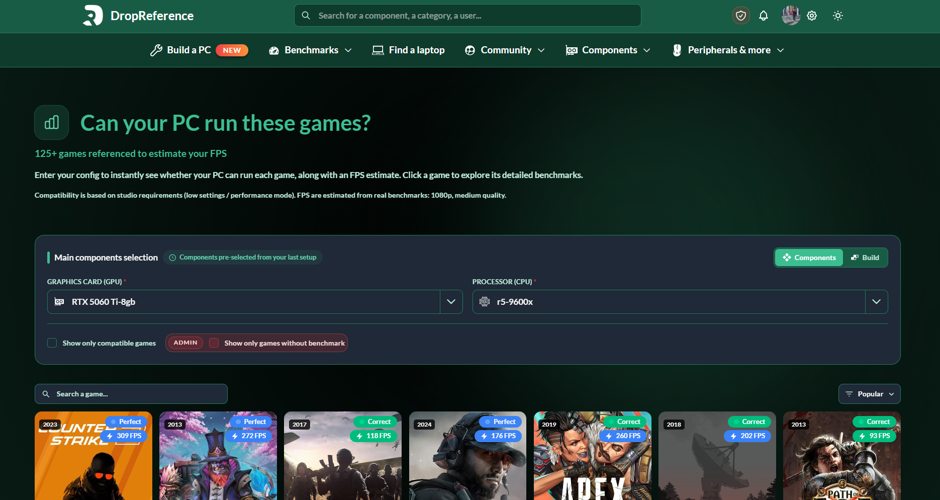Open Peripherals & more menu

click(728, 50)
